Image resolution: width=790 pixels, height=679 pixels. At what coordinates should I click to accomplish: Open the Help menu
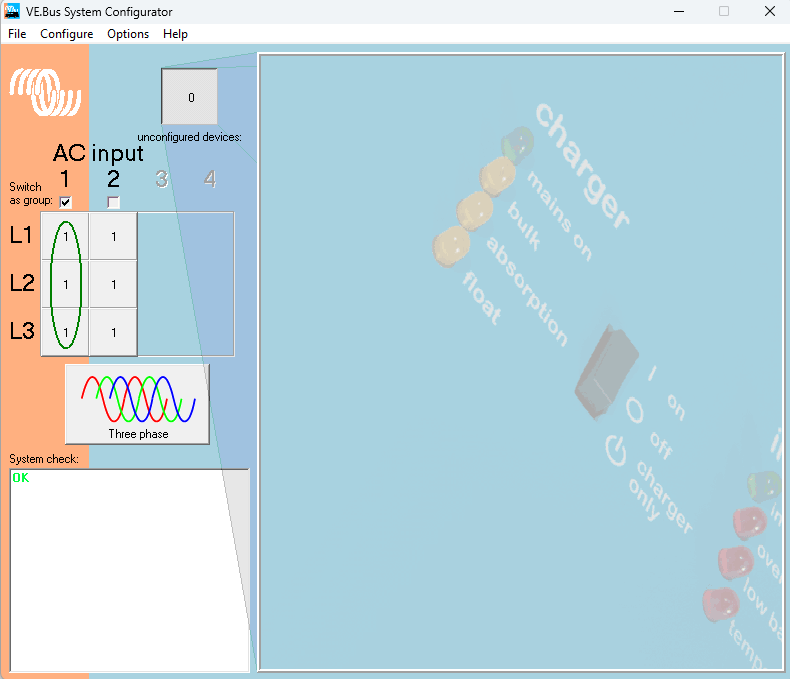click(x=175, y=34)
